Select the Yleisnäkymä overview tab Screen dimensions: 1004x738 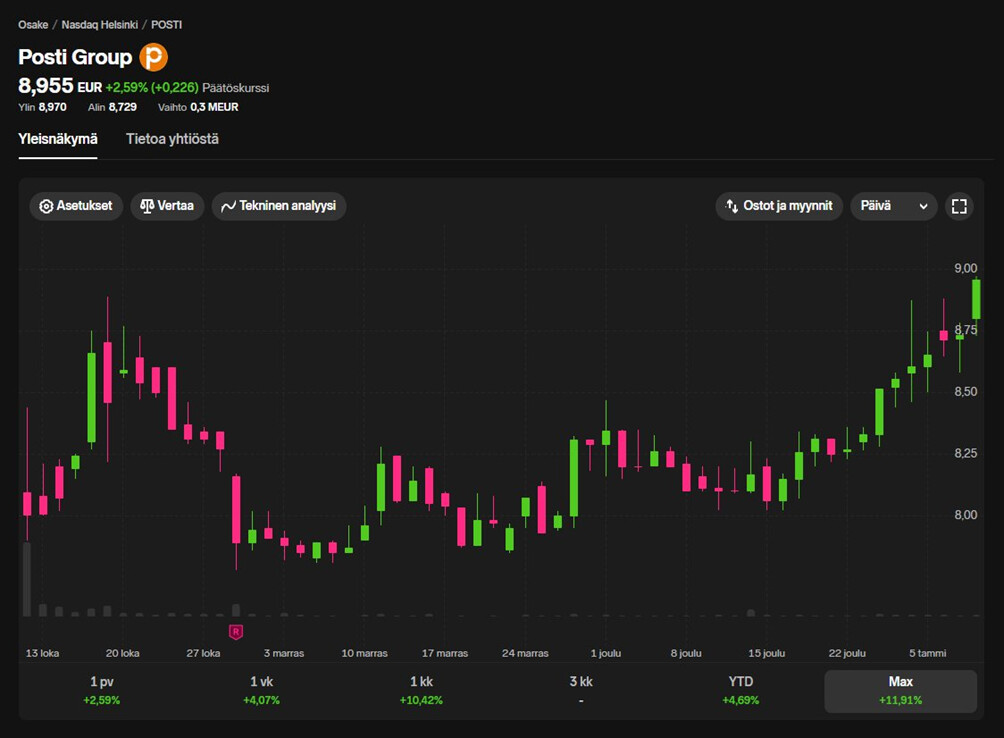tap(58, 139)
